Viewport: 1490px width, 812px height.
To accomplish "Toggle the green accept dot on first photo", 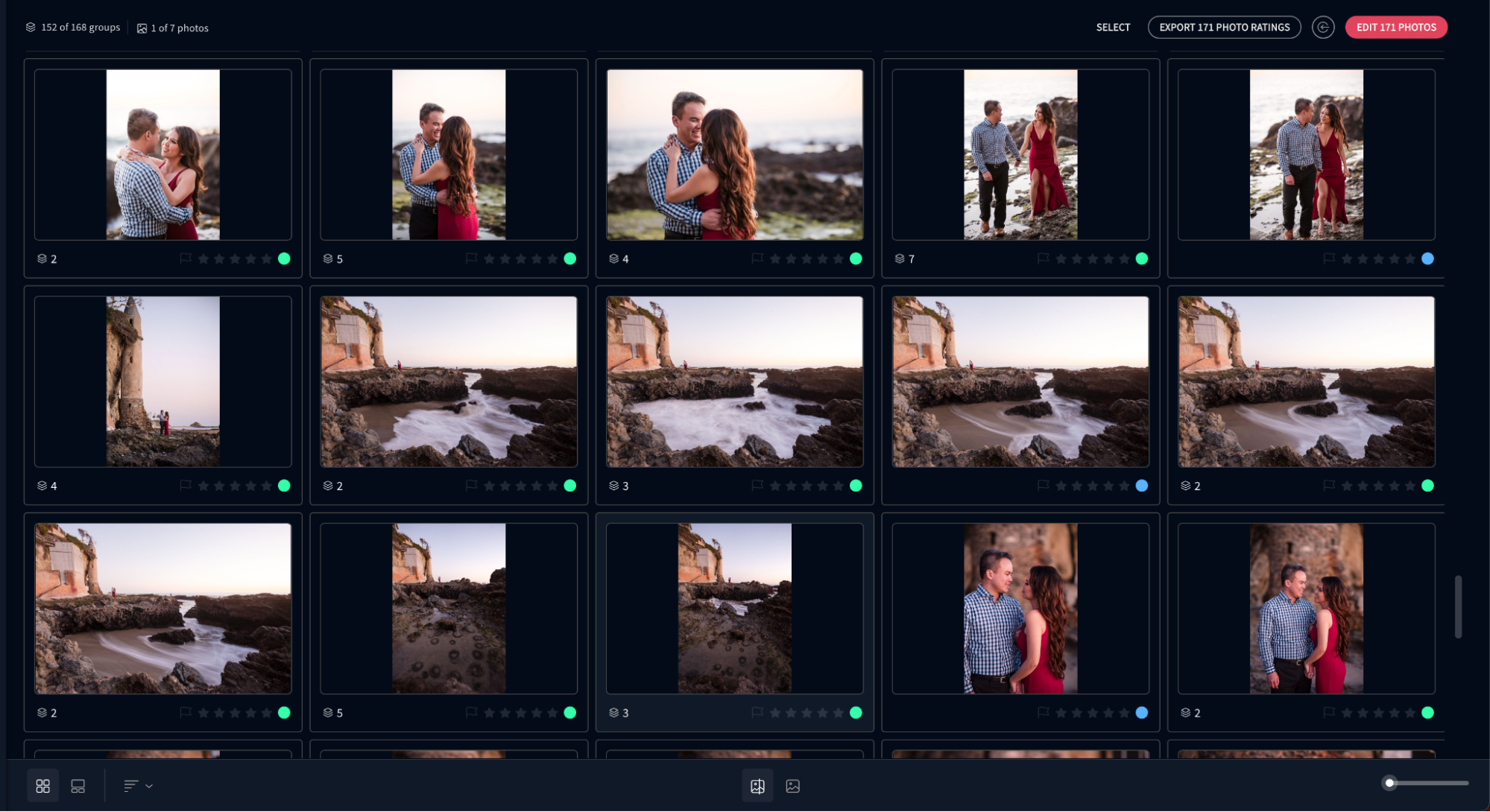I will (x=283, y=258).
